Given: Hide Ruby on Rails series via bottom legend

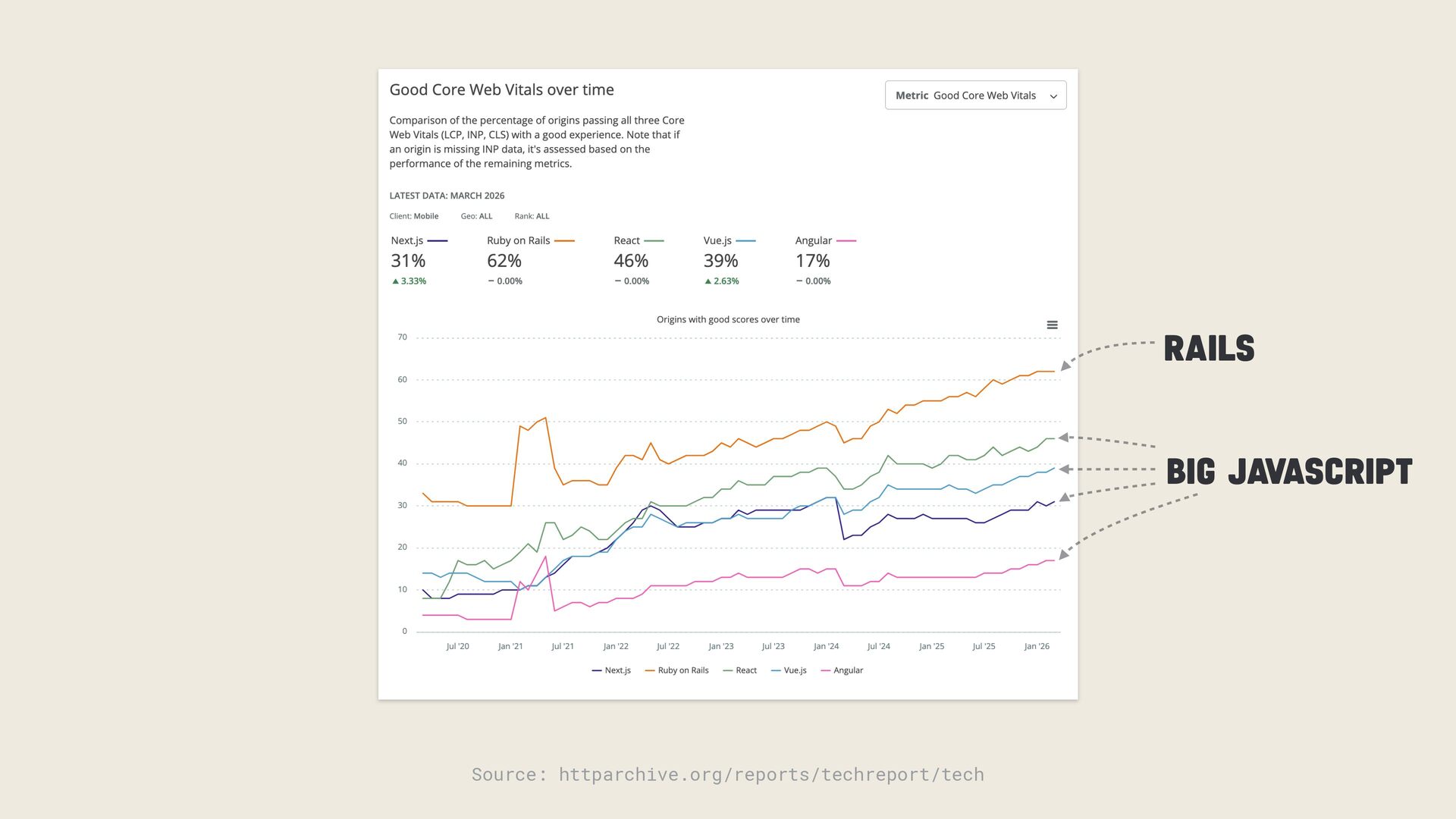Looking at the screenshot, I should [676, 670].
